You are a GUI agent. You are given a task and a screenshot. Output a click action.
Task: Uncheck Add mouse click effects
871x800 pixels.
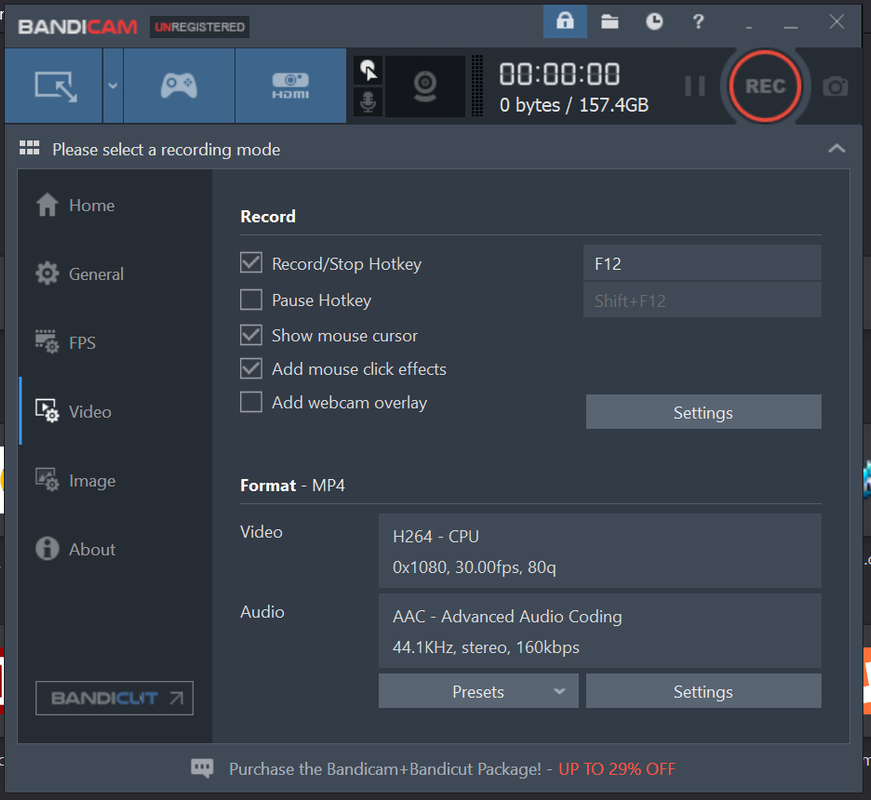(x=251, y=368)
